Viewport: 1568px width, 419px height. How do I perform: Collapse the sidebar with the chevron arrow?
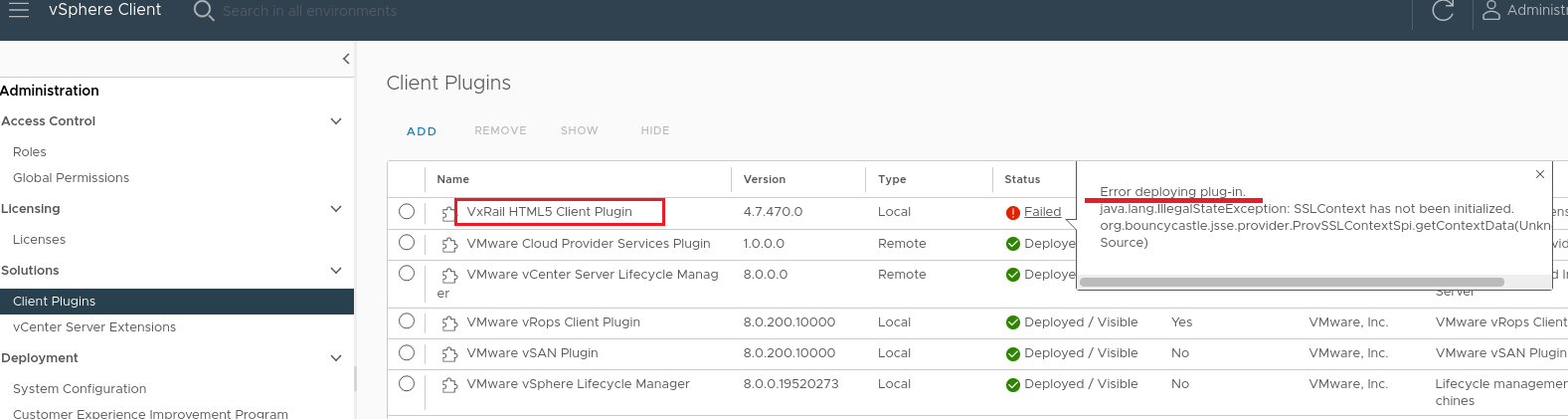point(345,59)
